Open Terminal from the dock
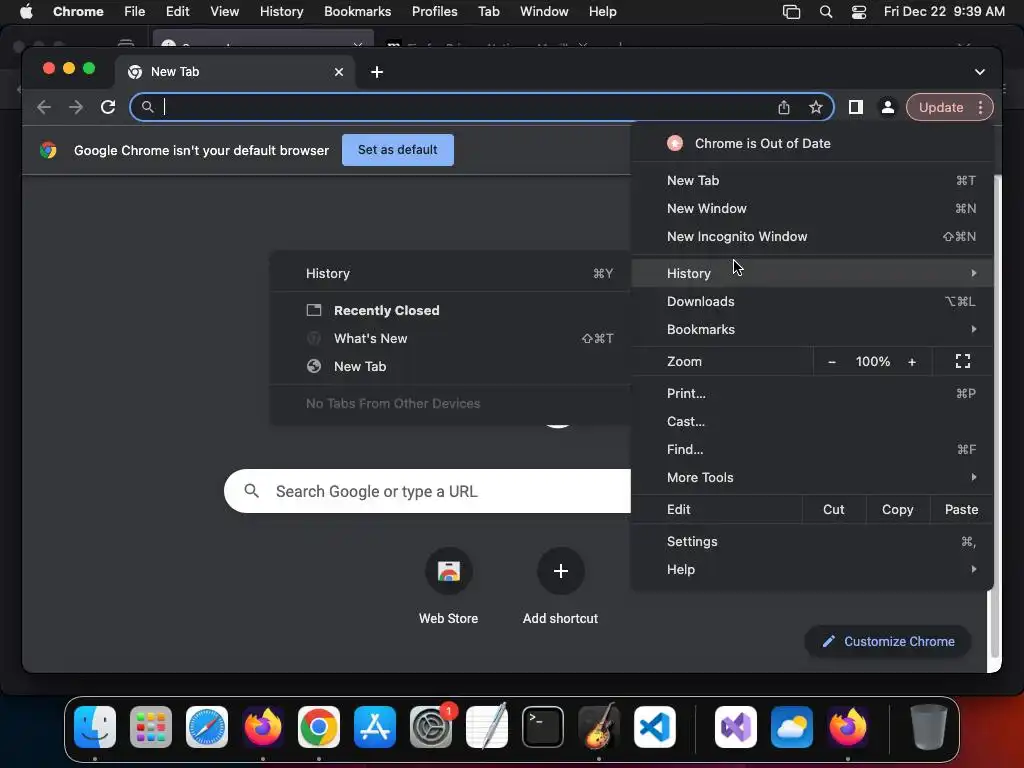Viewport: 1024px width, 768px height. click(x=543, y=727)
